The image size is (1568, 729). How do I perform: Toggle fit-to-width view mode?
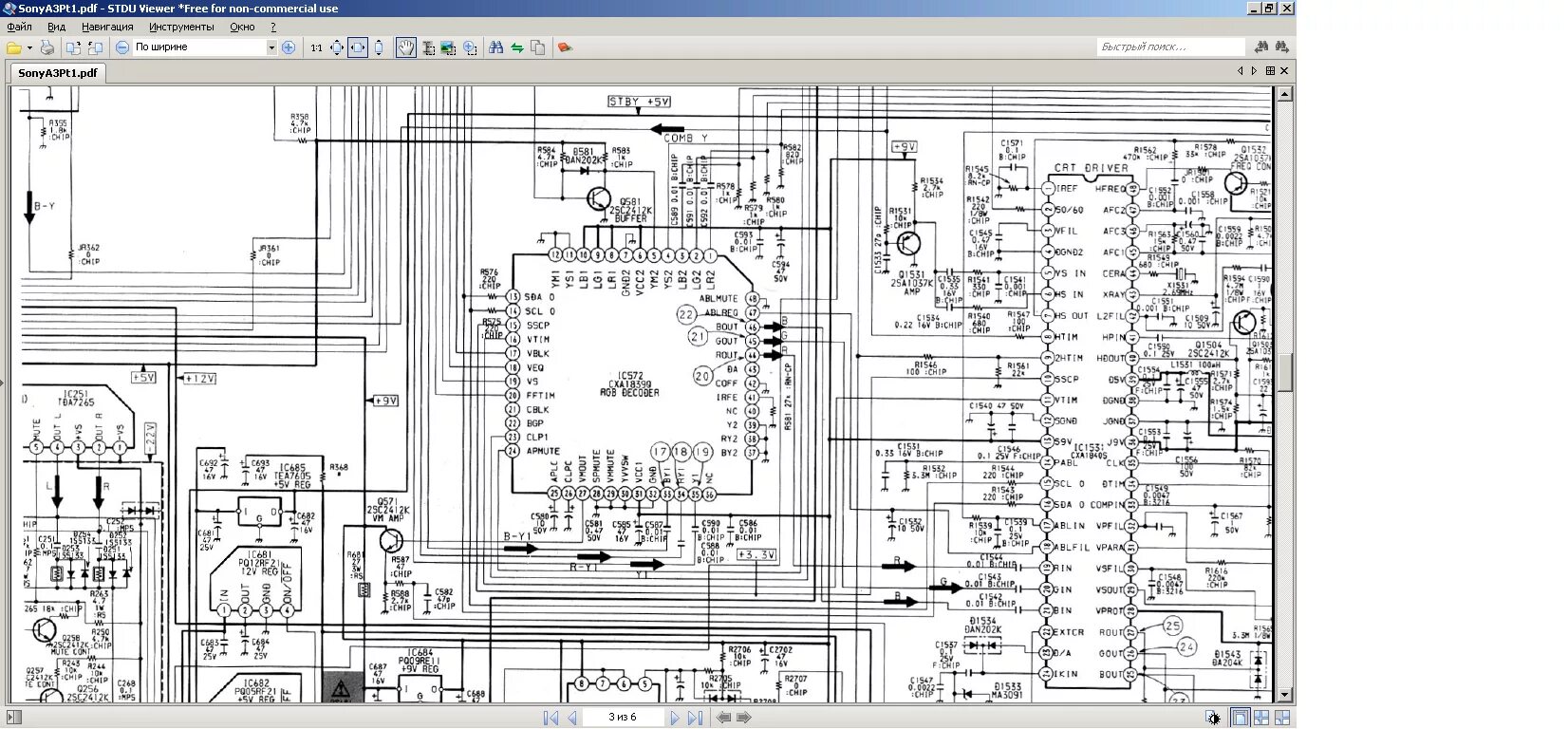point(358,47)
